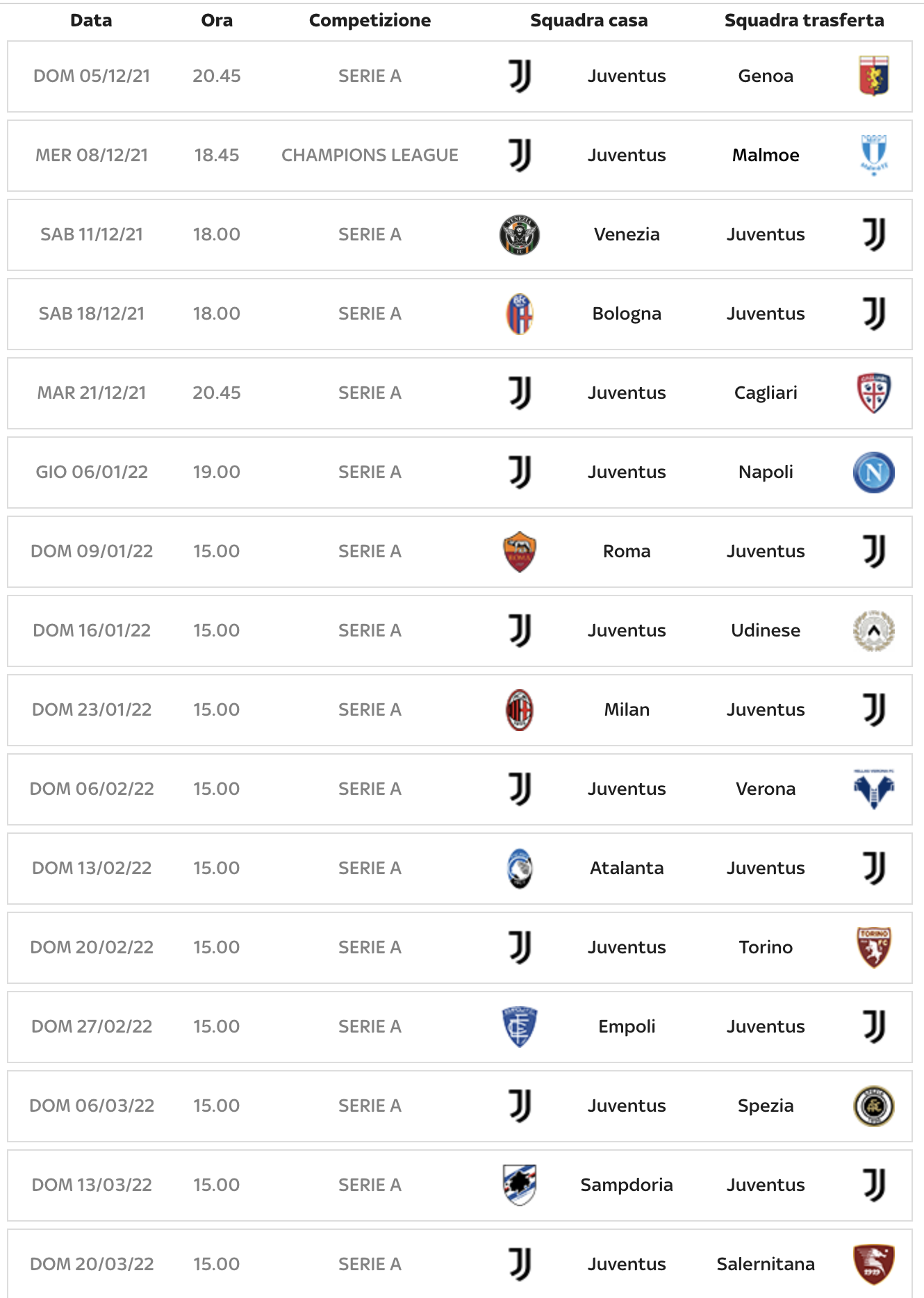Viewport: 924px width, 1298px height.
Task: Click the Cagliari crest
Action: 873,393
